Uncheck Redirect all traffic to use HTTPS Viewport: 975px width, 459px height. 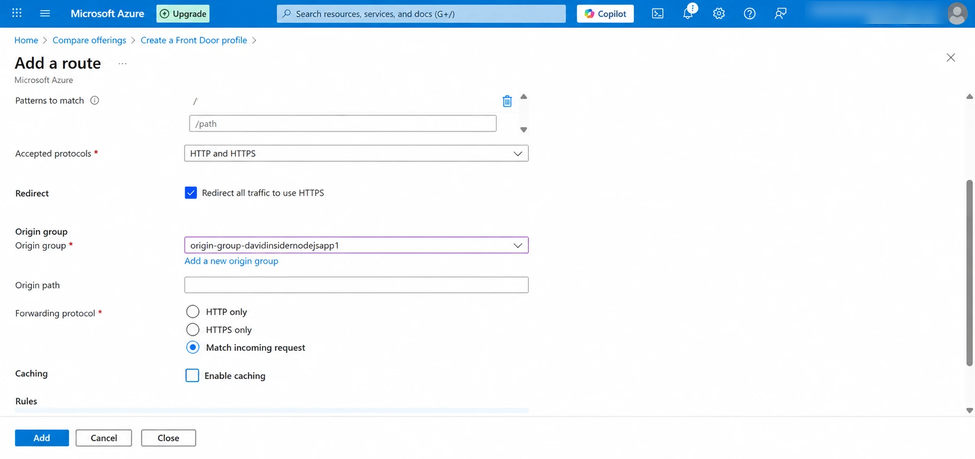click(x=191, y=193)
